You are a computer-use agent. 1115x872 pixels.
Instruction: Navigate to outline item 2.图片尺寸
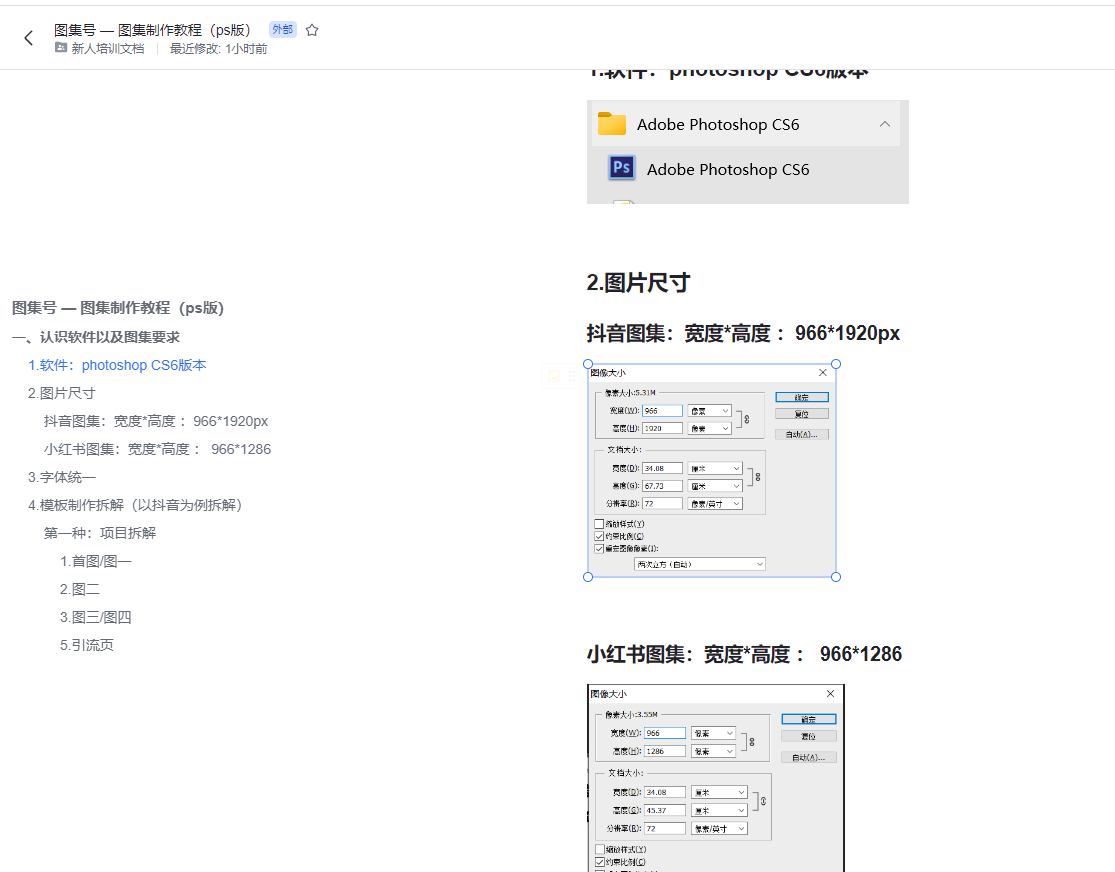click(61, 393)
